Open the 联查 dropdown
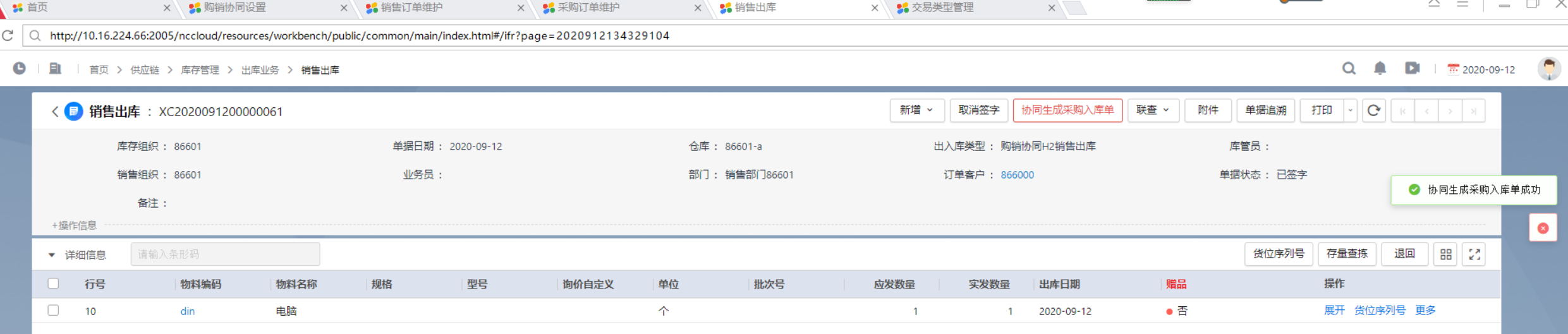1568x334 pixels. tap(1153, 110)
